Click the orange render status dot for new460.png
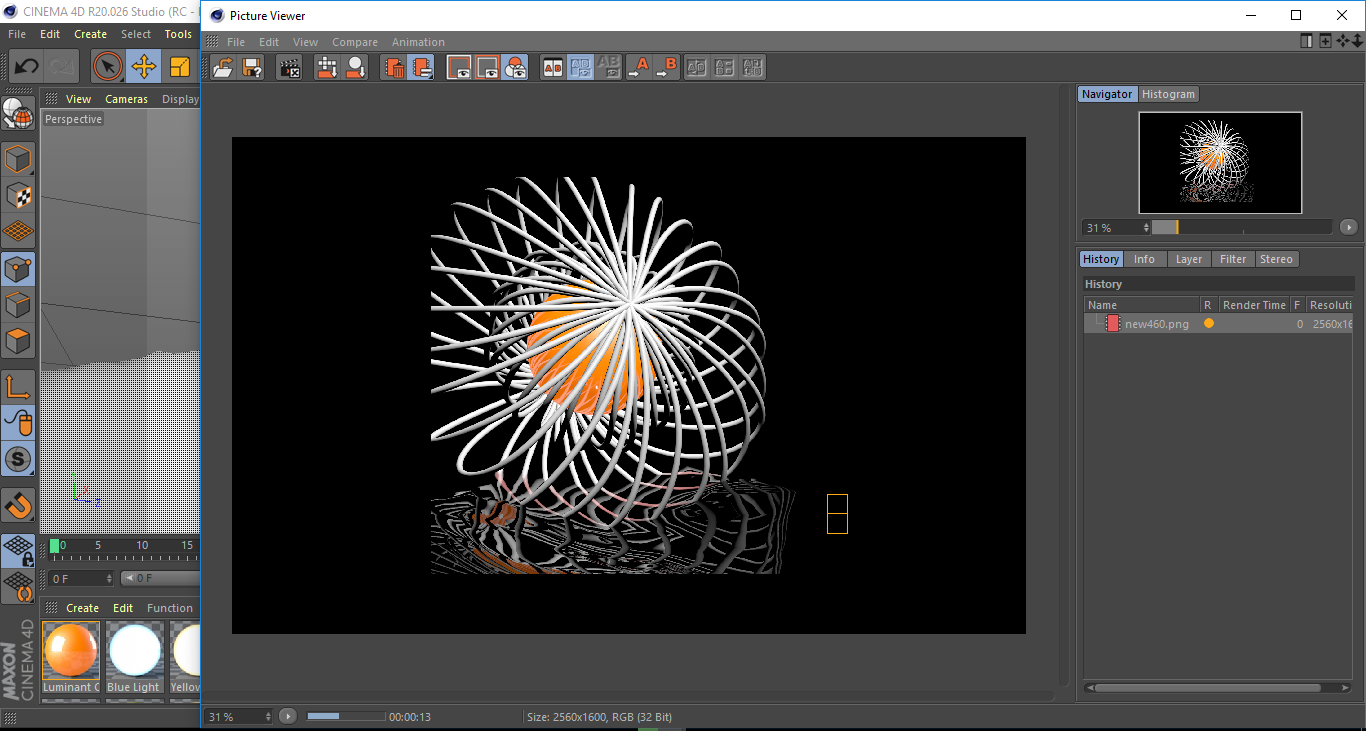The height and width of the screenshot is (731, 1366). click(x=1209, y=323)
